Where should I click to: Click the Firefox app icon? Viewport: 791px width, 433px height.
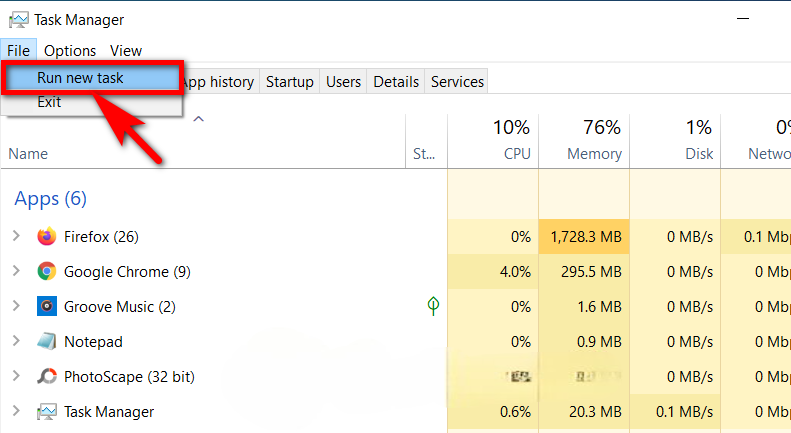click(x=46, y=237)
